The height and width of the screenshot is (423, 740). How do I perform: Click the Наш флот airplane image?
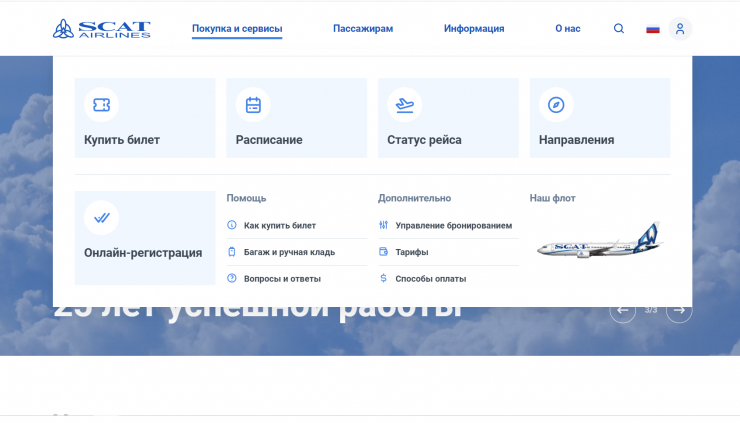(x=599, y=240)
